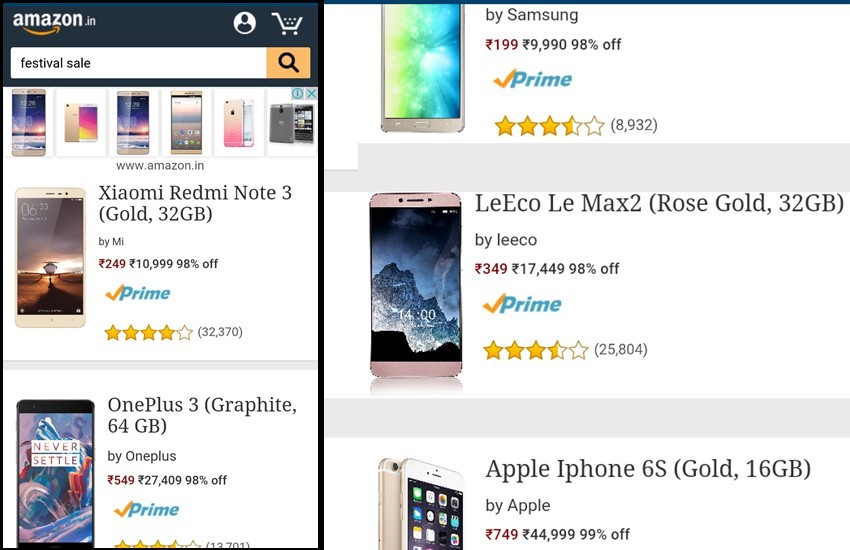This screenshot has width=850, height=550.
Task: Open the Xiaomi Redmi Note 3 product title
Action: [x=195, y=203]
